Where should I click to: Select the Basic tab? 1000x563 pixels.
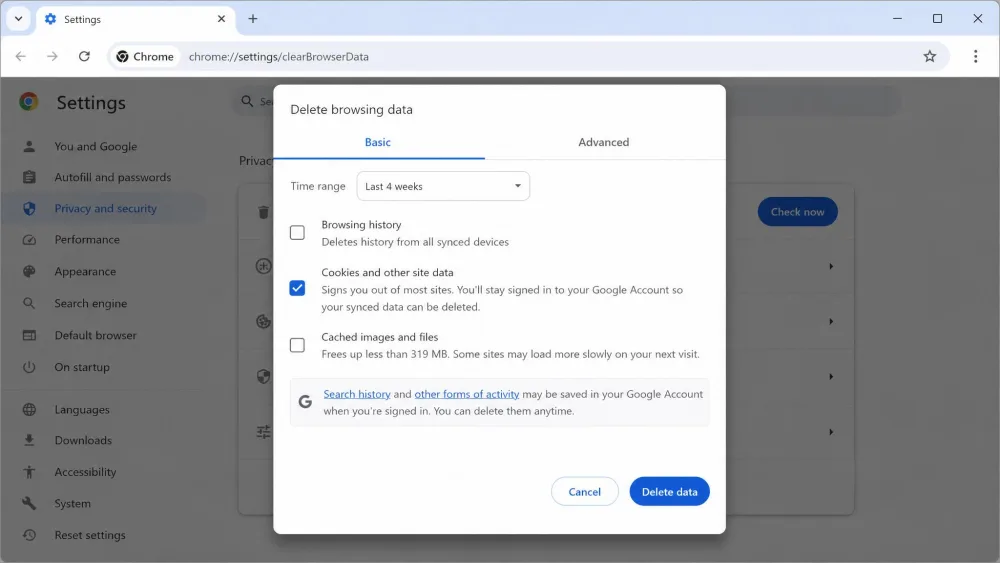point(378,142)
